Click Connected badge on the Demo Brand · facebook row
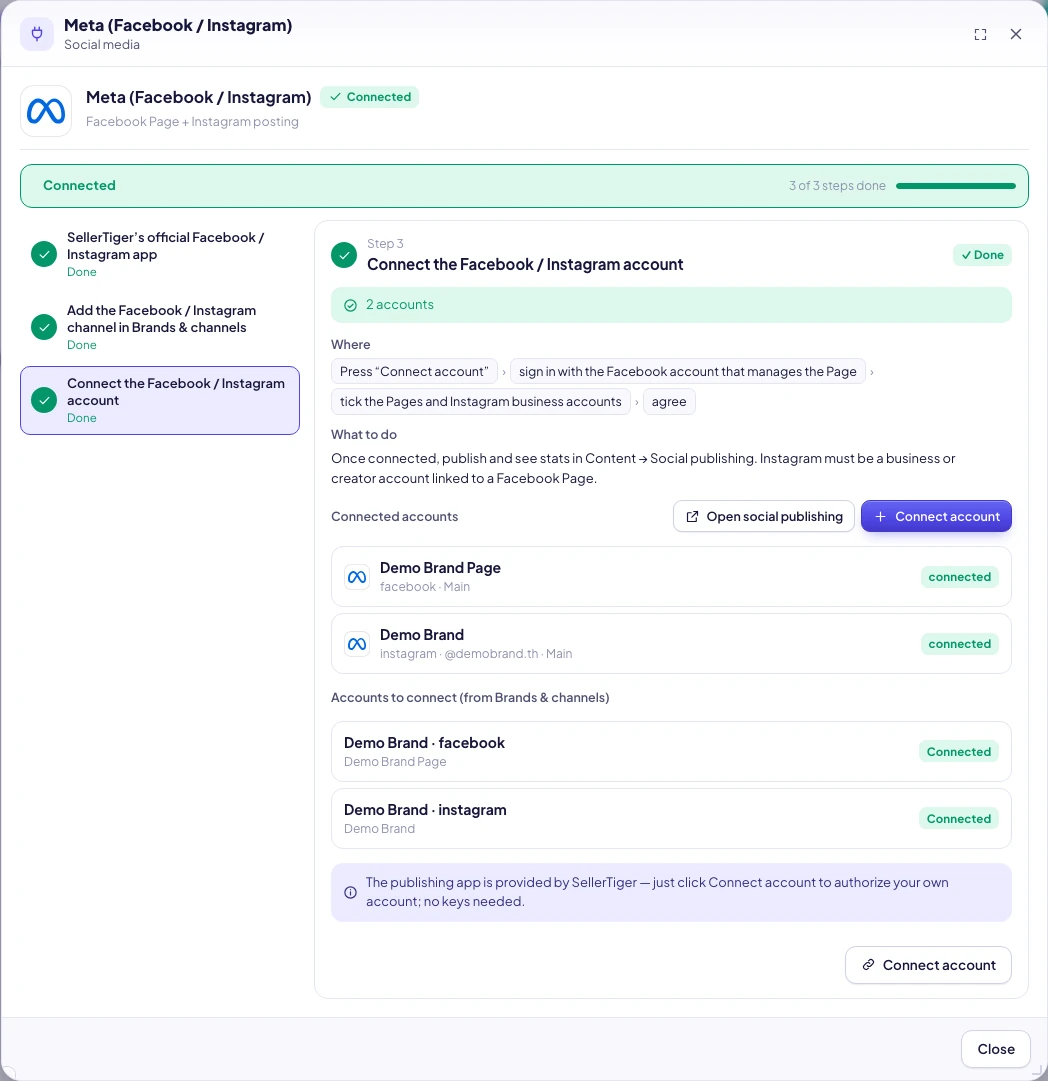Screen dimensions: 1048x1081 pyautogui.click(x=958, y=751)
